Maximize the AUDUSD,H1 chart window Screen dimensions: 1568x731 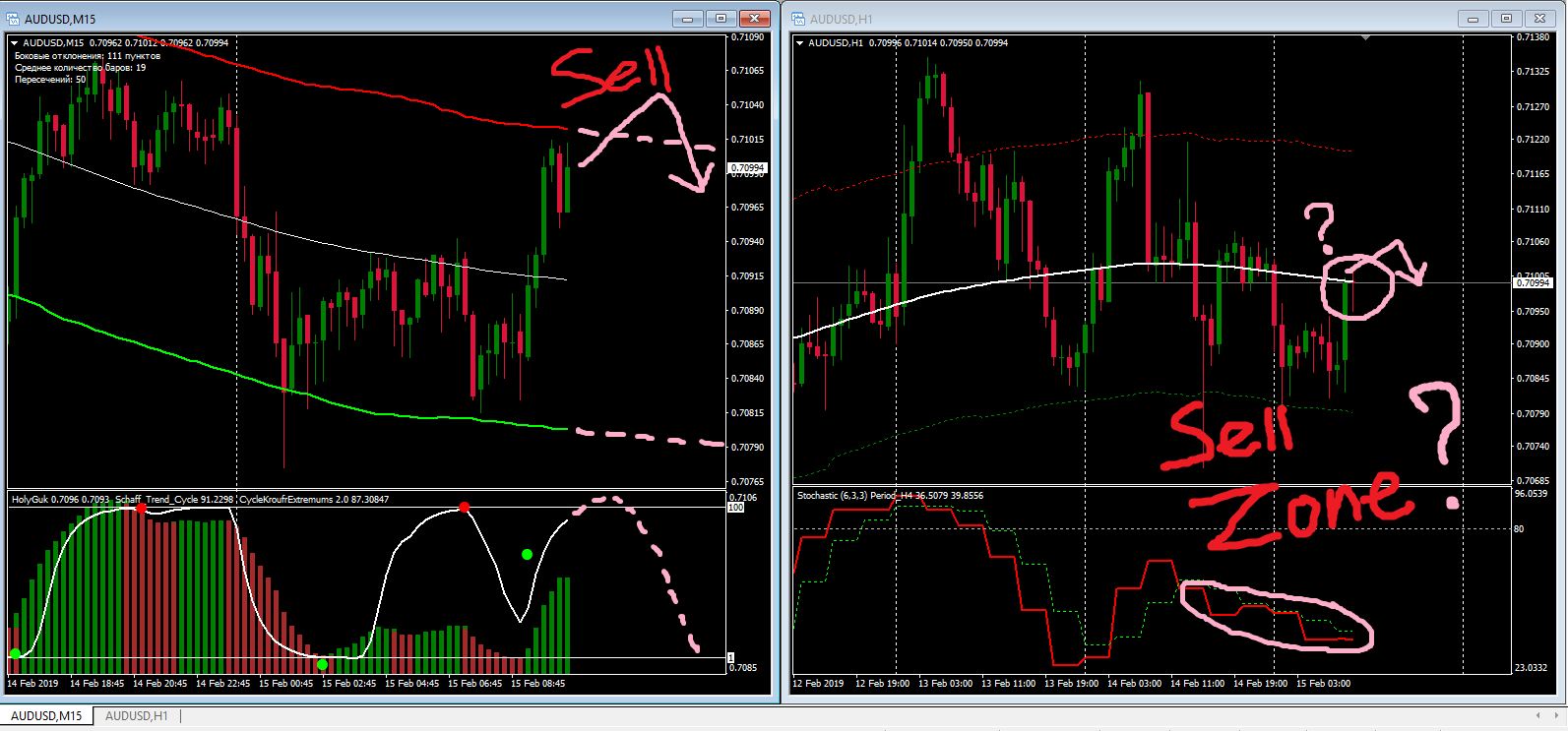pos(1507,19)
